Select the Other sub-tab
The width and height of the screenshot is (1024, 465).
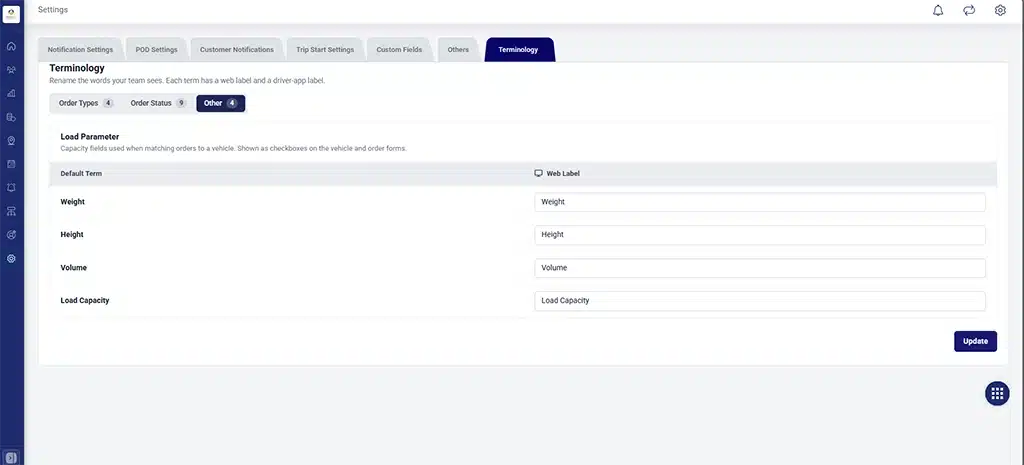point(221,103)
